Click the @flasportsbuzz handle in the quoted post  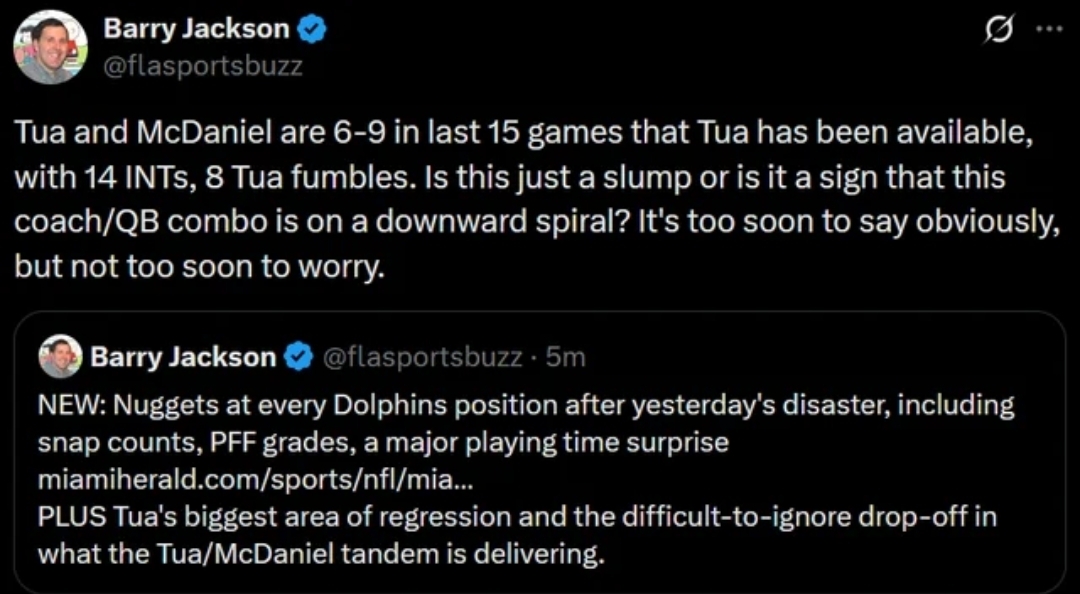coord(423,357)
